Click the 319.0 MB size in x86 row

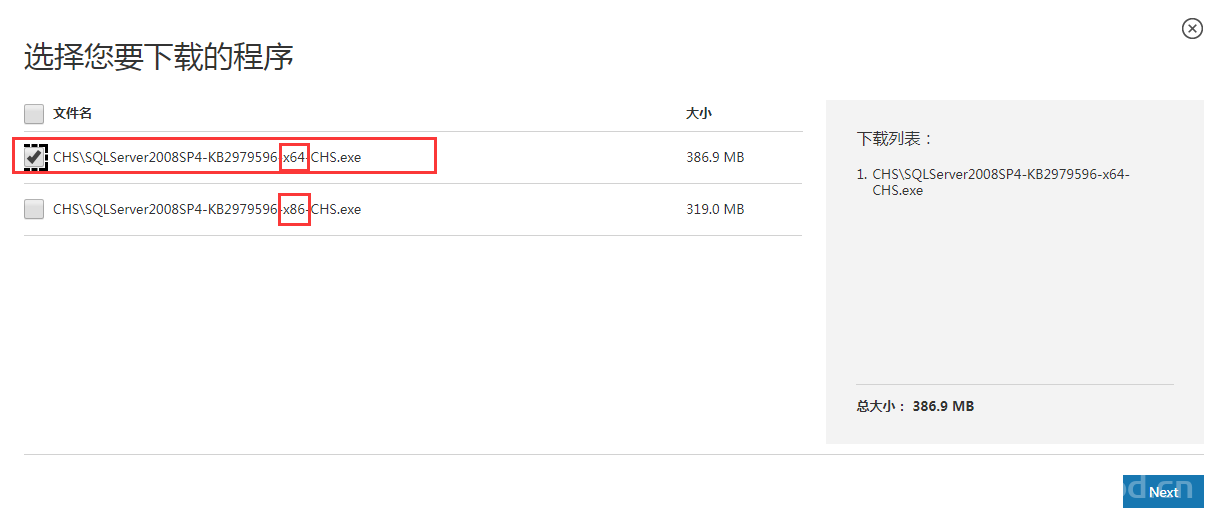[x=714, y=209]
